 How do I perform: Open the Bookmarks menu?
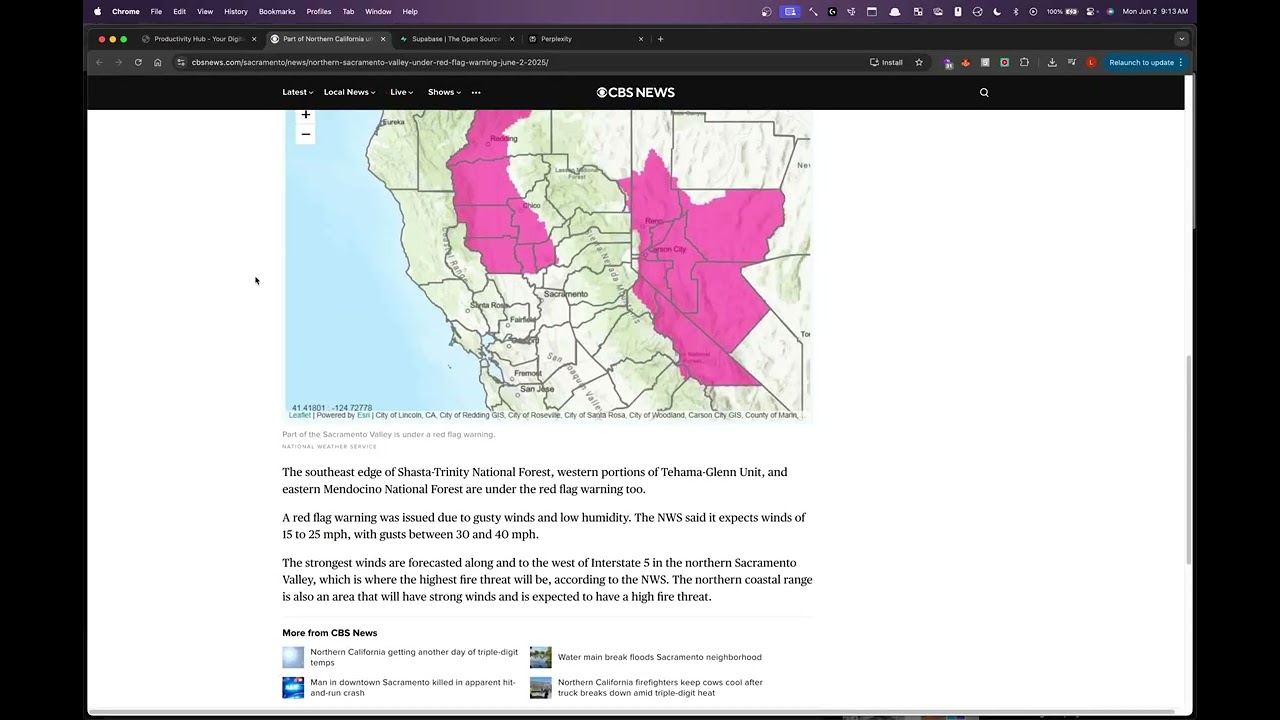tap(277, 11)
